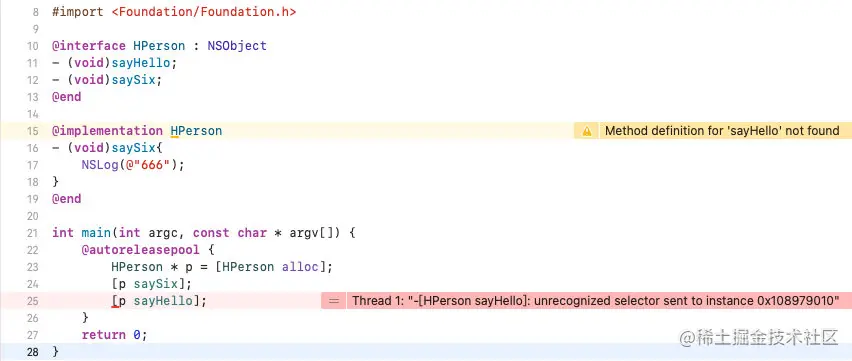This screenshot has width=852, height=361.
Task: Click the @interface keyword on line 10
Action: pos(89,46)
